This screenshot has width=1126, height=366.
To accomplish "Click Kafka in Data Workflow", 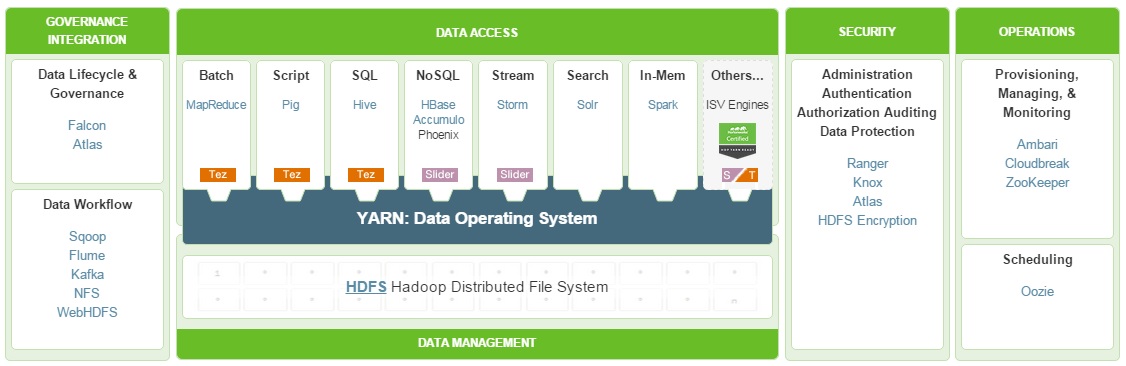I will 88,274.
